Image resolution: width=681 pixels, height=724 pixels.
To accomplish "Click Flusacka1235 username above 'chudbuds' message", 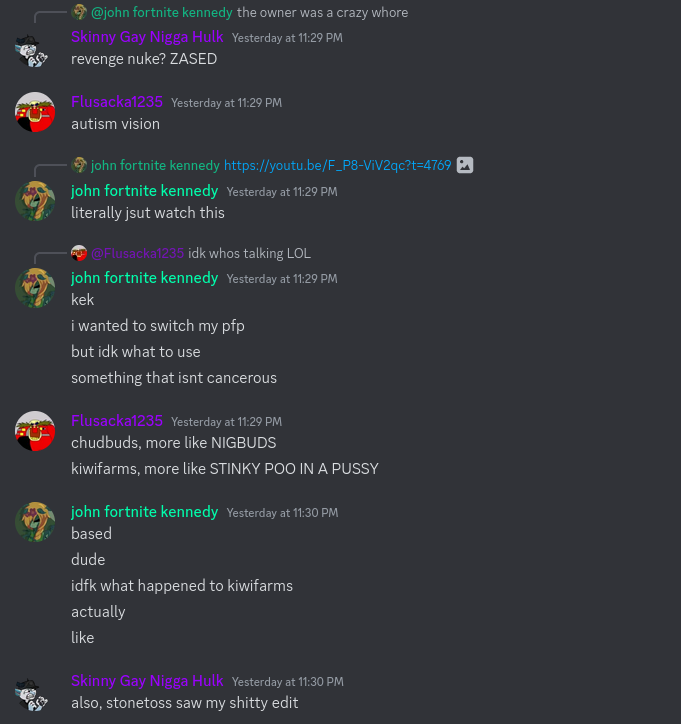I will point(117,421).
